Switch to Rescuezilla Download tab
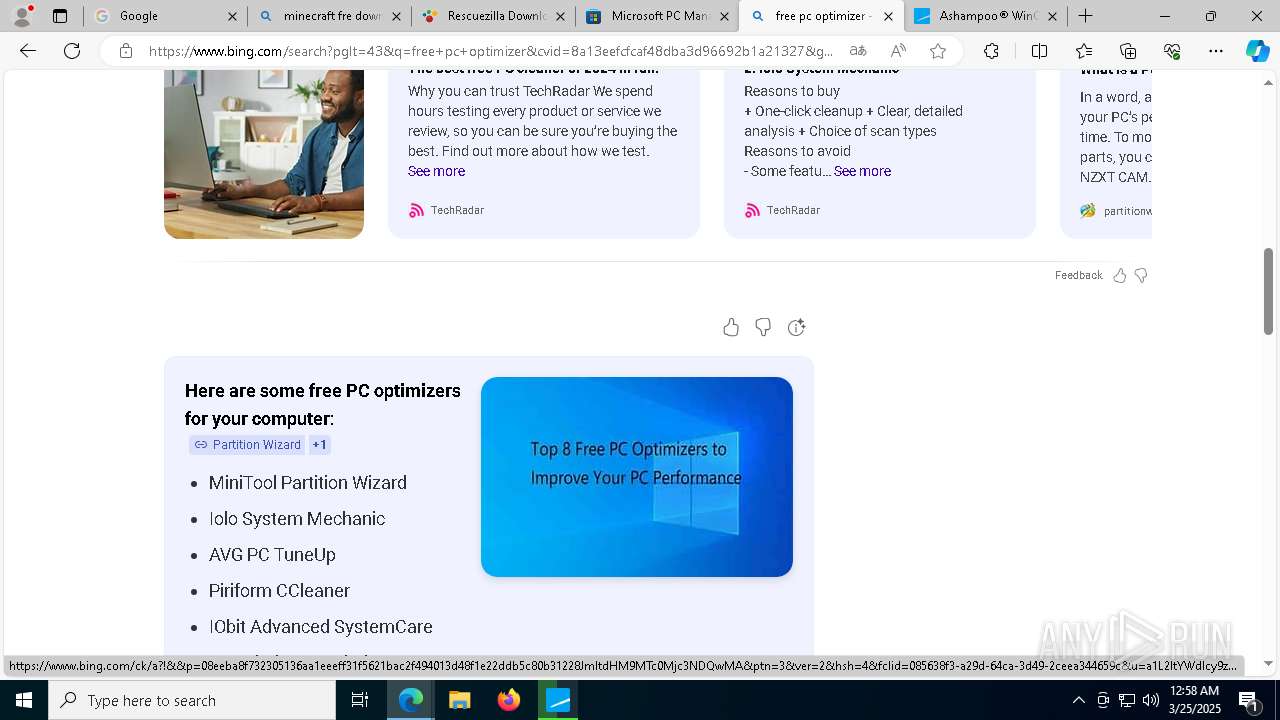 click(x=493, y=16)
